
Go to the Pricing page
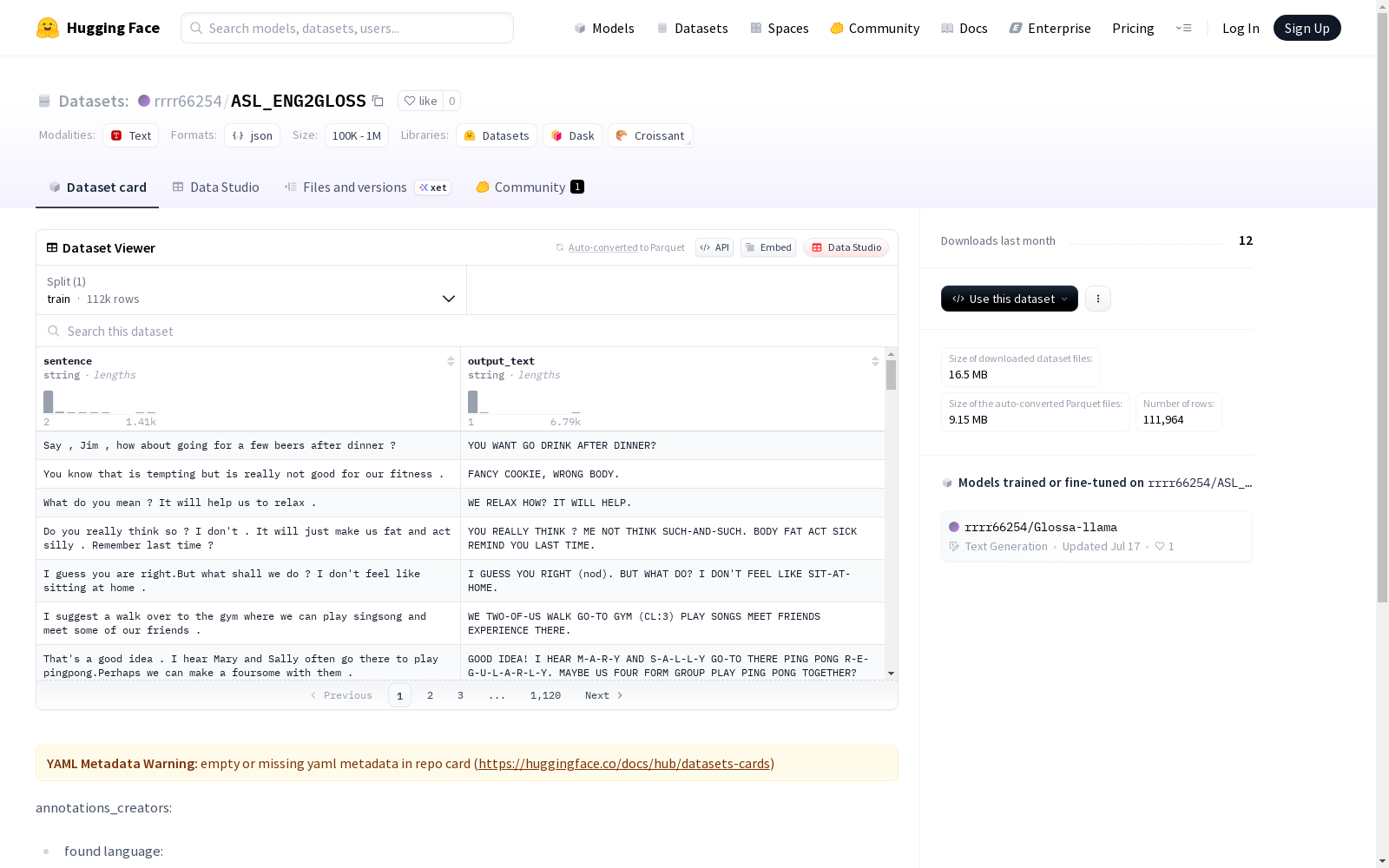coord(1133,28)
